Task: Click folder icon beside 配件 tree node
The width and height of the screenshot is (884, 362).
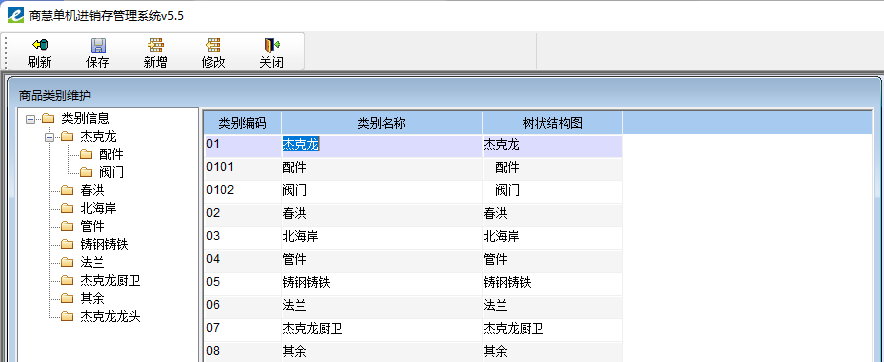Action: [x=86, y=154]
